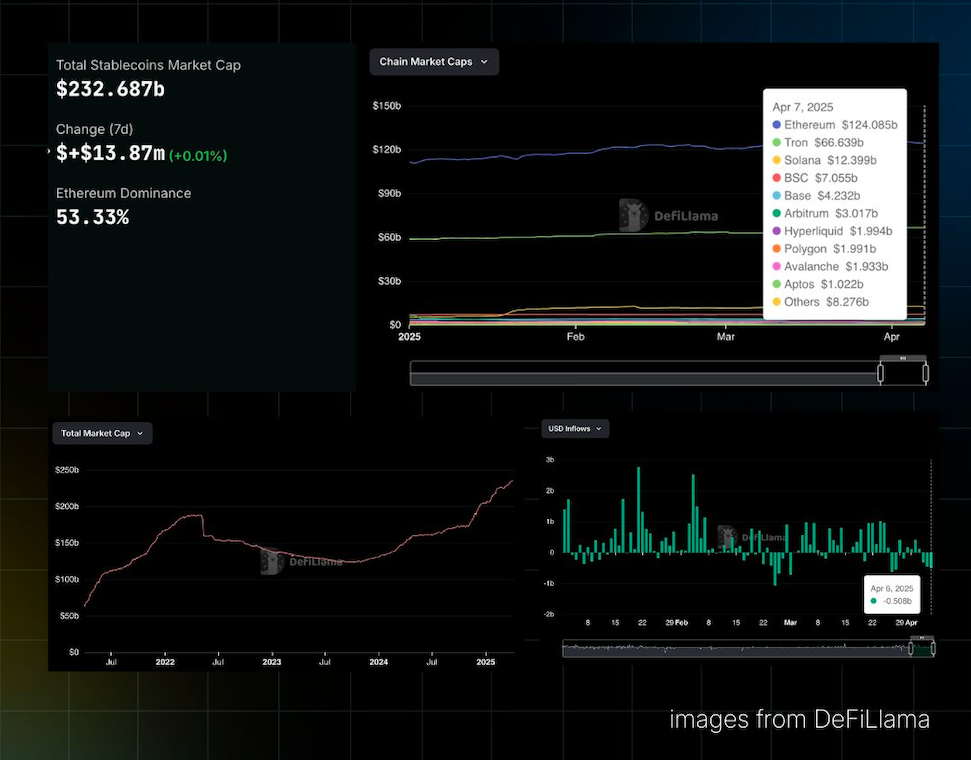Click the tallest inflow bar near Jan 22
This screenshot has width=971, height=760.
[638, 510]
